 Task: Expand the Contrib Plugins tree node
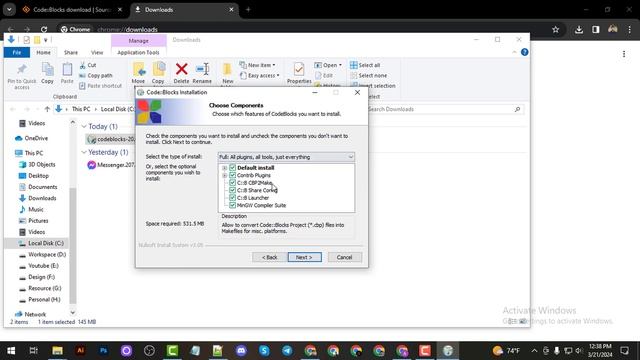click(224, 176)
